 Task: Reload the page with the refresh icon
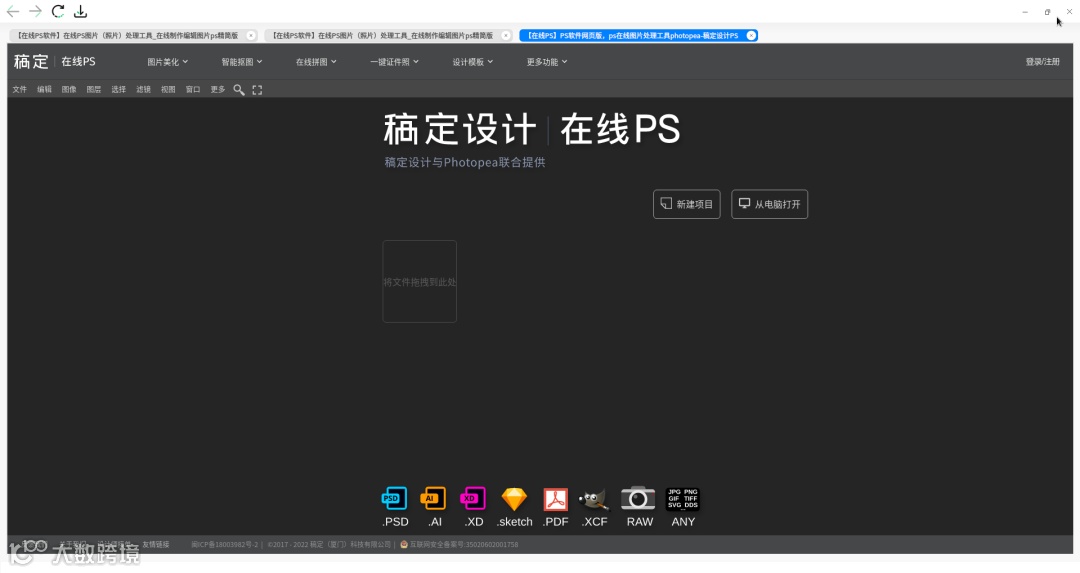point(58,11)
